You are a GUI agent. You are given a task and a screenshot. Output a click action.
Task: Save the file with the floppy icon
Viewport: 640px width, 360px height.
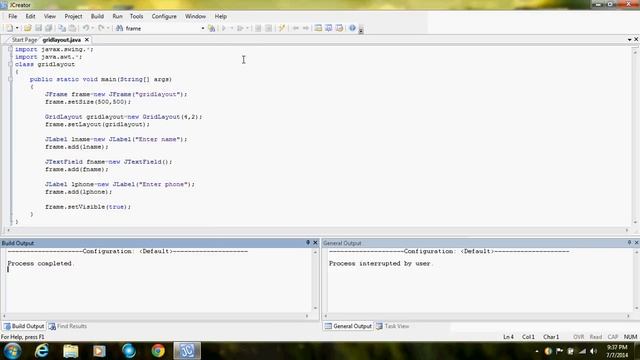(x=38, y=28)
